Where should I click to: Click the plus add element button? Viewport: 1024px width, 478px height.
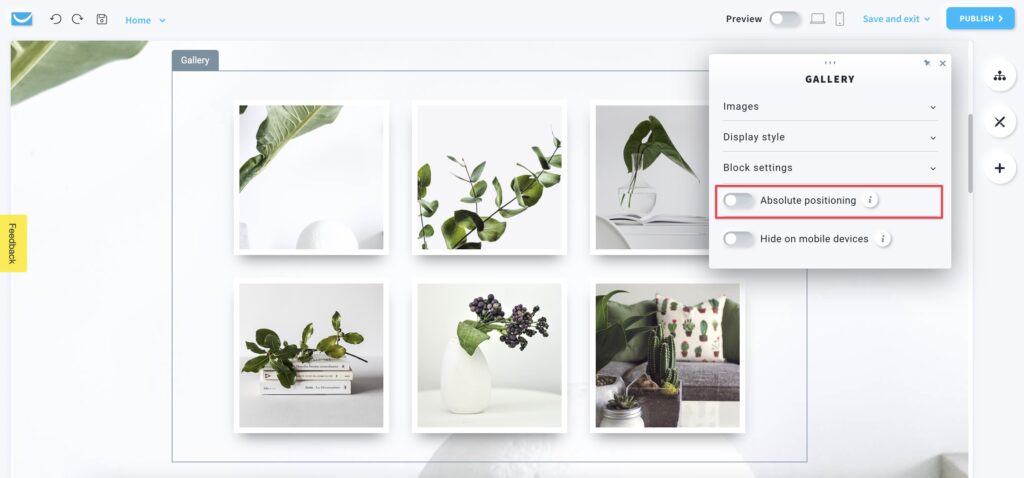999,168
